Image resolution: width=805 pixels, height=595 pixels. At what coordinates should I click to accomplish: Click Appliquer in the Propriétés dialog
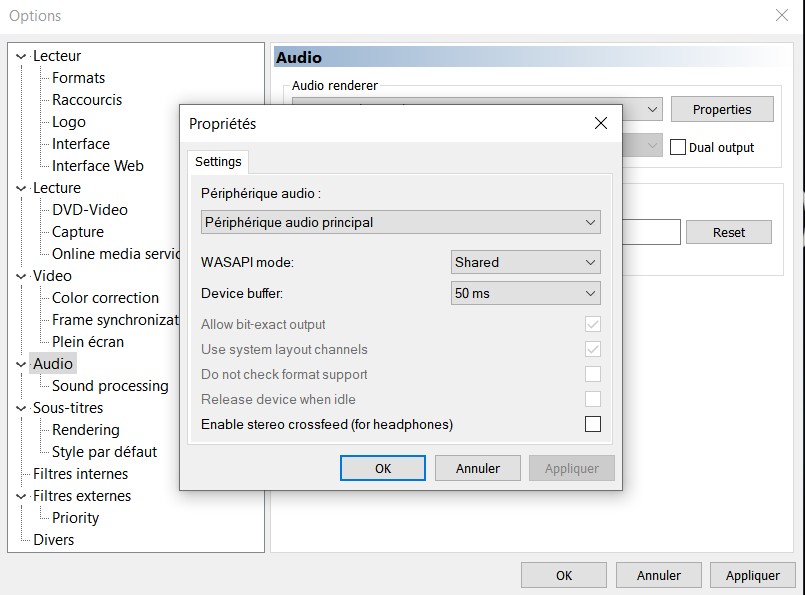(572, 468)
